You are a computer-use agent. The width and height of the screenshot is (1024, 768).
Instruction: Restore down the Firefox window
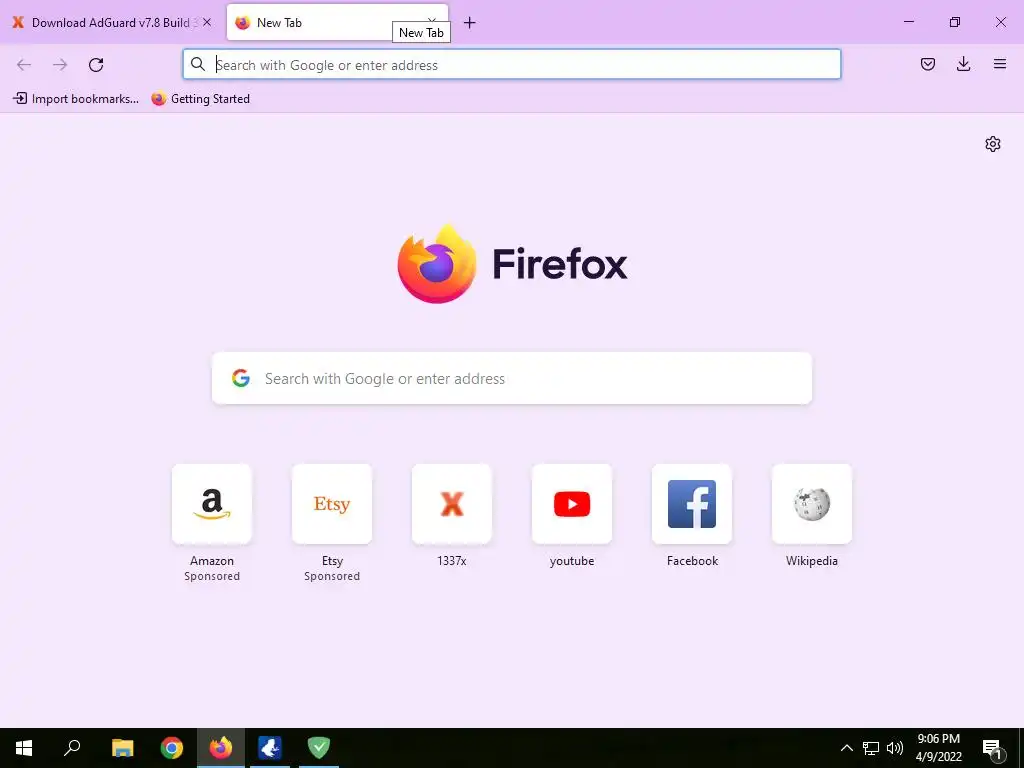coord(955,22)
